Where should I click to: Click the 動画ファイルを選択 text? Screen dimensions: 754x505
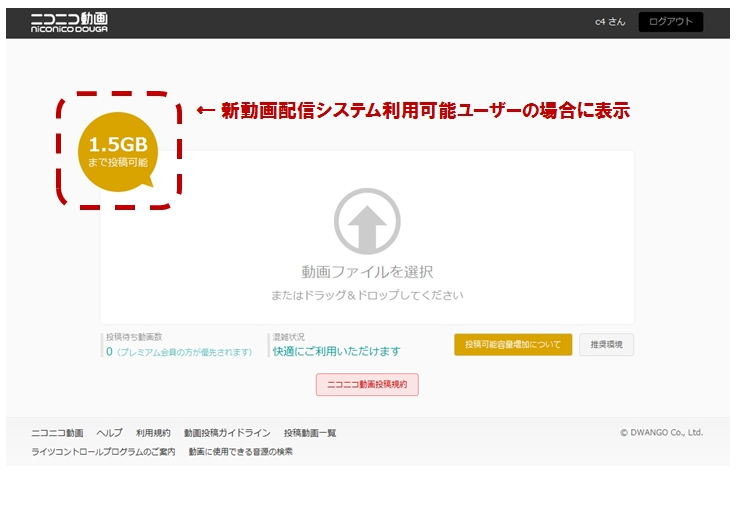(x=367, y=272)
